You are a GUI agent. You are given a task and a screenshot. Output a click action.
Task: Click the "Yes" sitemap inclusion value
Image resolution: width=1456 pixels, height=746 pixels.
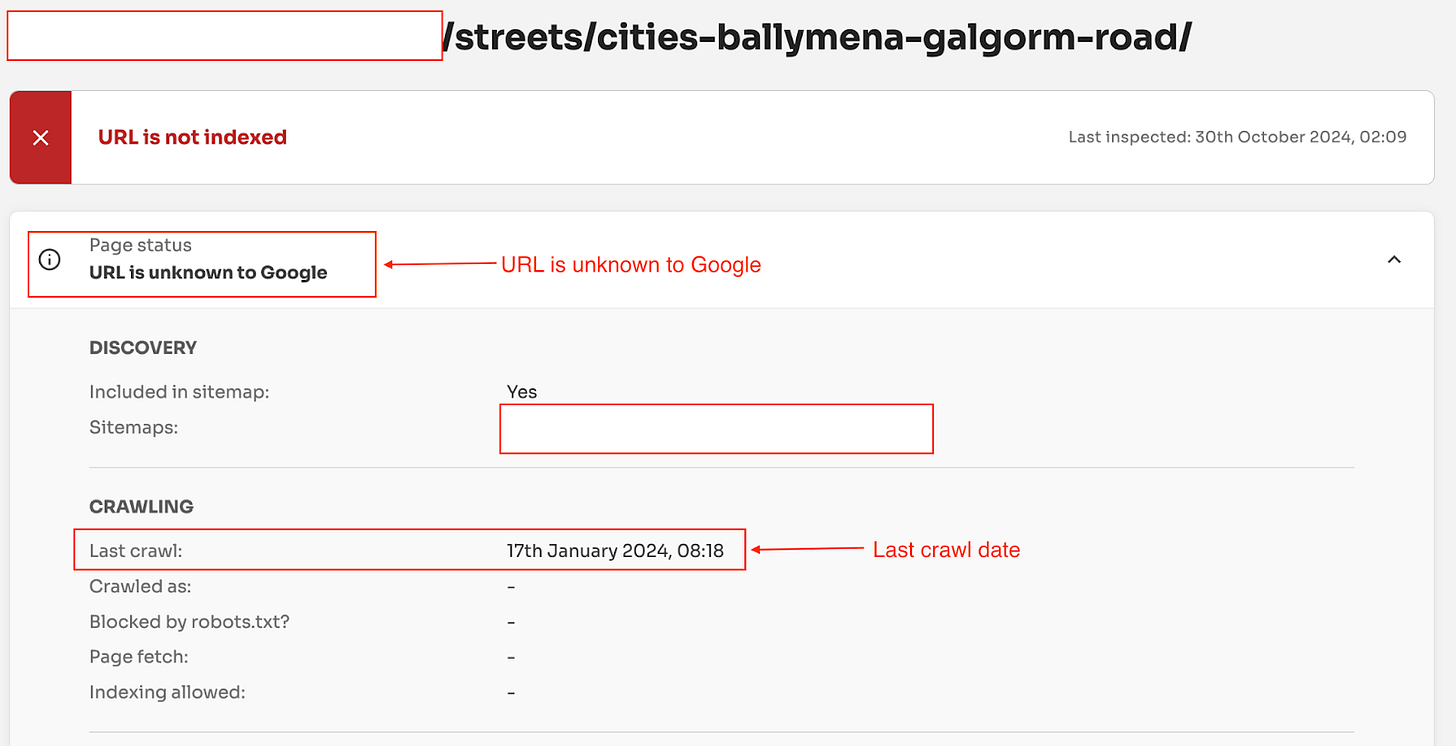[x=522, y=392]
